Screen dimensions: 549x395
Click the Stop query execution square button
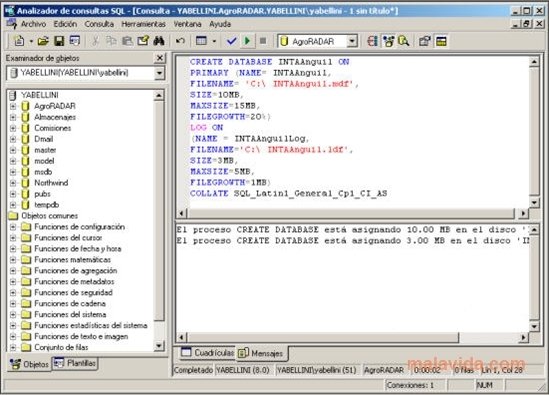(263, 41)
